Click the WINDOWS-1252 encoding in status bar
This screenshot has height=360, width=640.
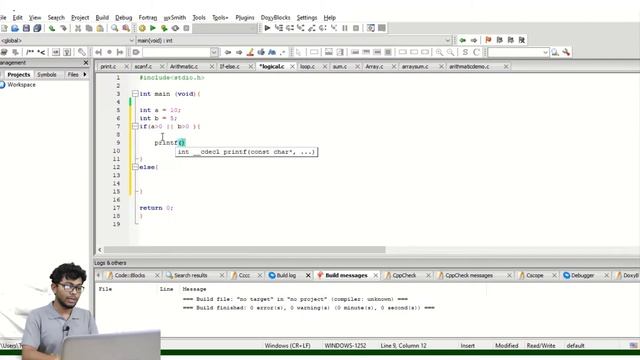click(x=345, y=345)
